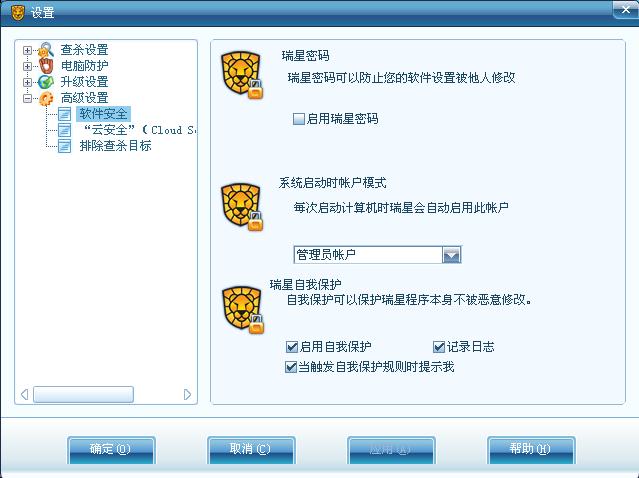
Task: Expand the 查杀设置 tree node
Action: click(27, 51)
